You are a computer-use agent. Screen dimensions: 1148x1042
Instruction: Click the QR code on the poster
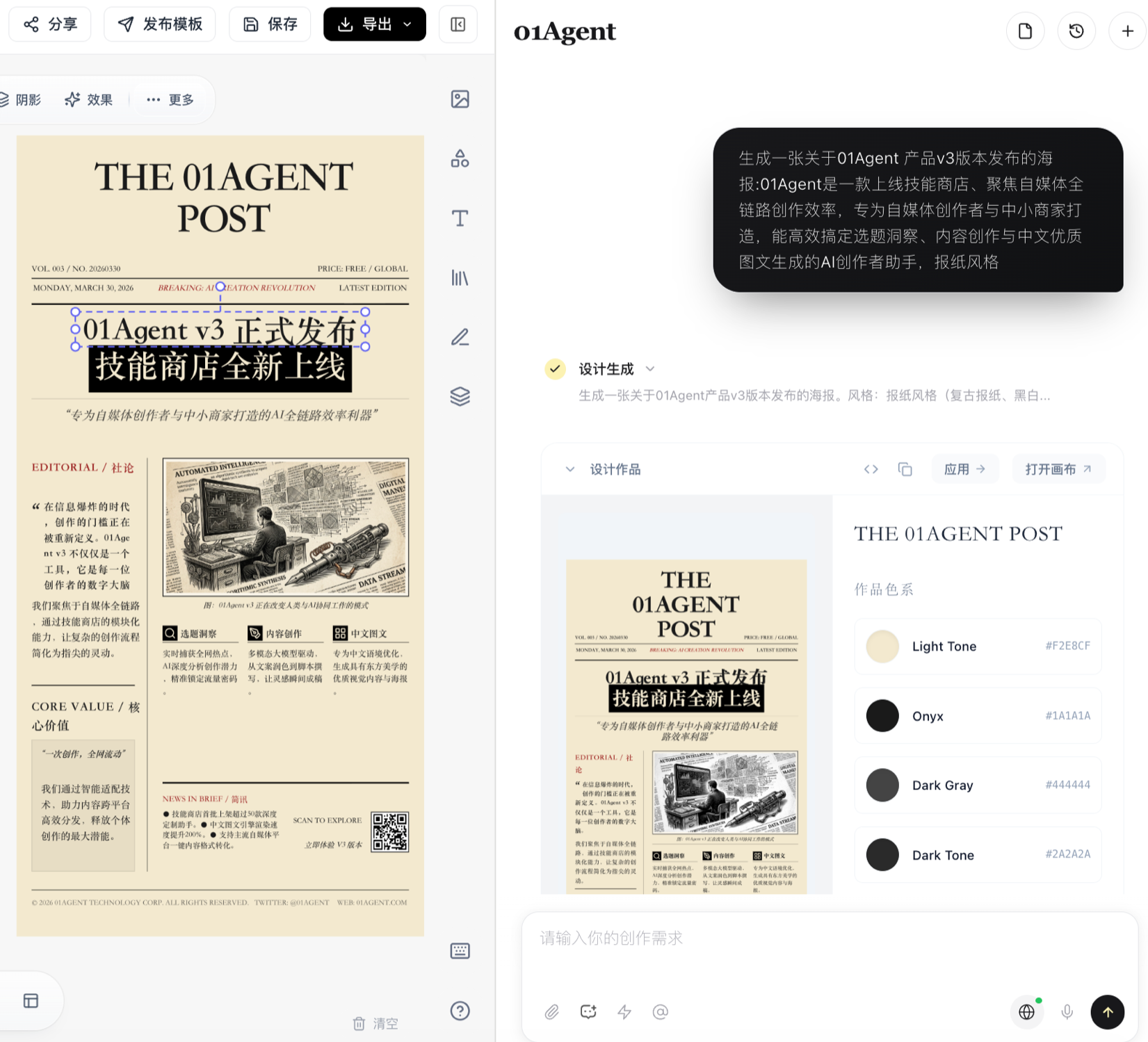pyautogui.click(x=390, y=831)
